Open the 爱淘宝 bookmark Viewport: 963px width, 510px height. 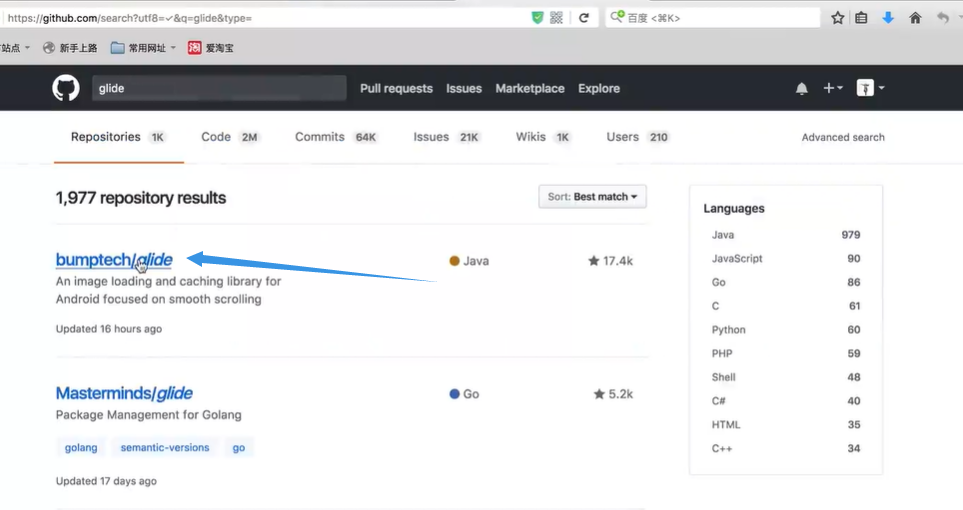[211, 48]
